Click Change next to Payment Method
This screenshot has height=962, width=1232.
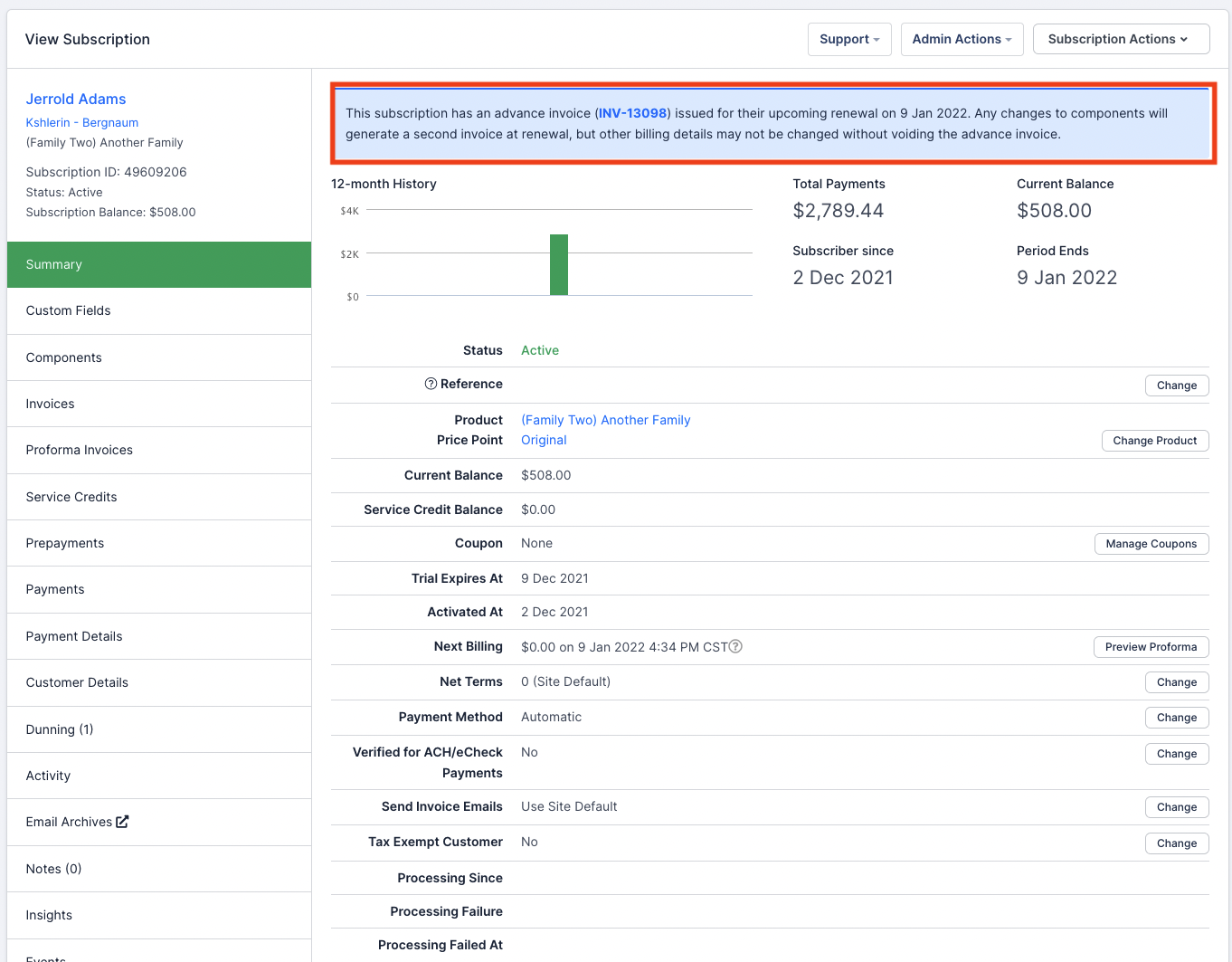point(1176,718)
